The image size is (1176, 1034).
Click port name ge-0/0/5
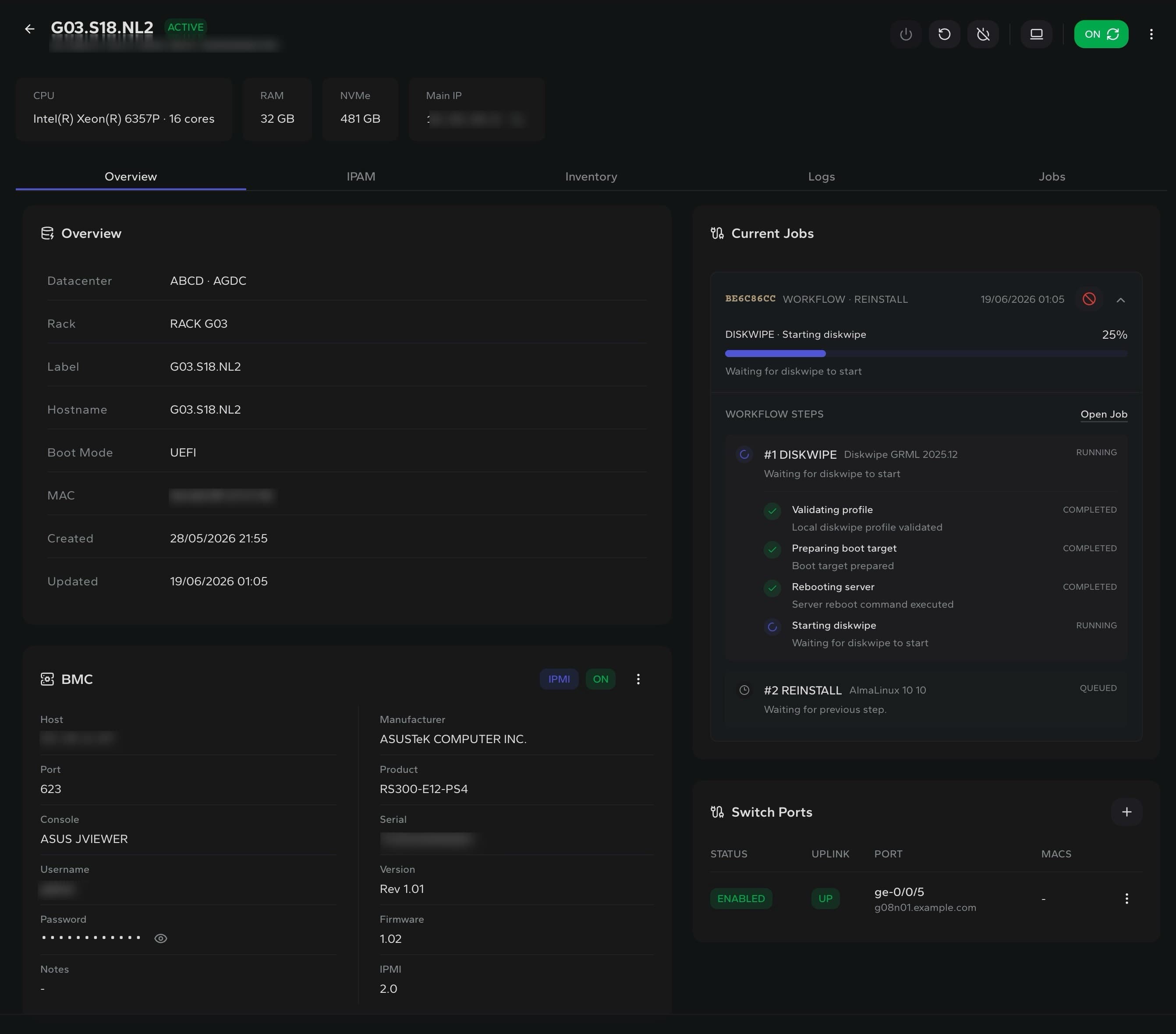[x=899, y=892]
